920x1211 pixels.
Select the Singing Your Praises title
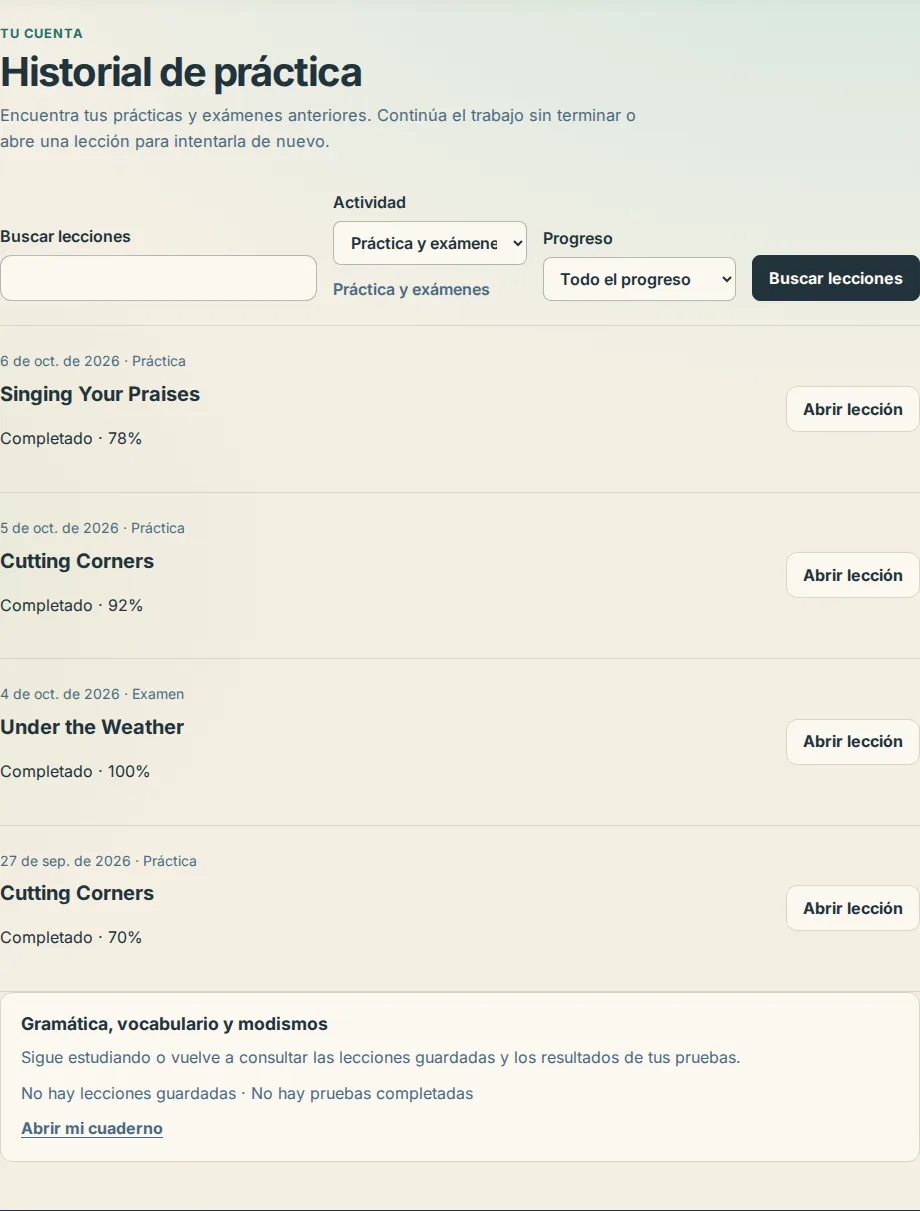100,394
